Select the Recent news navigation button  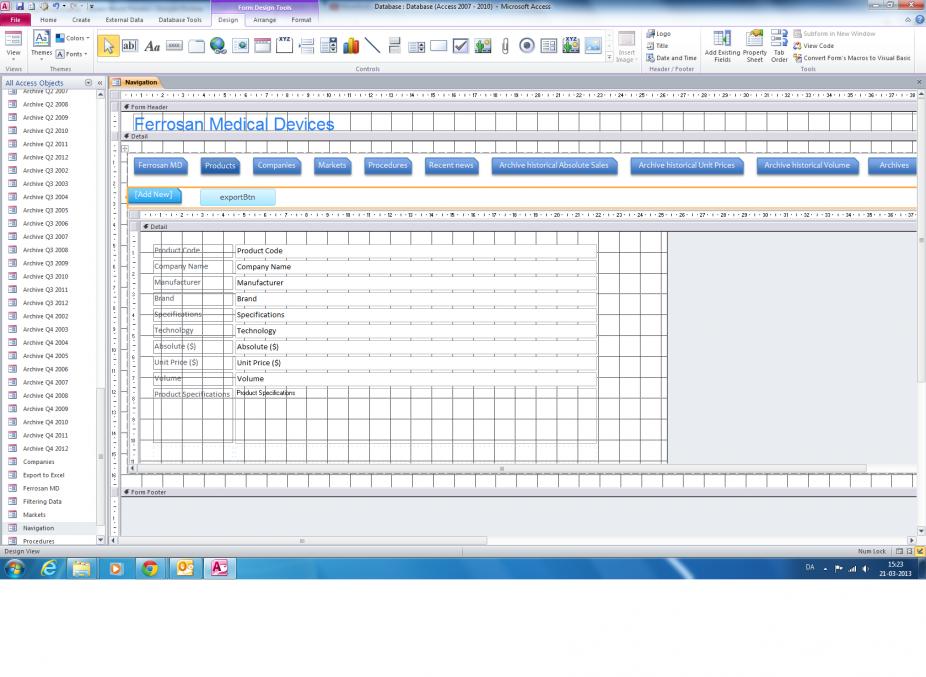pyautogui.click(x=451, y=165)
